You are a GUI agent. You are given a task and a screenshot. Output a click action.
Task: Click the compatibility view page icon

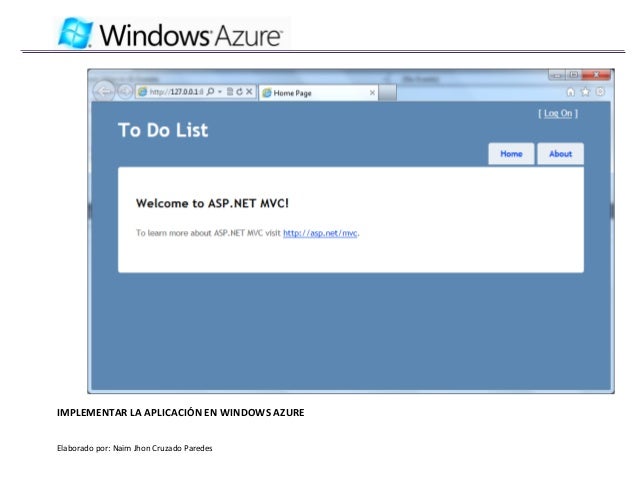pos(230,92)
